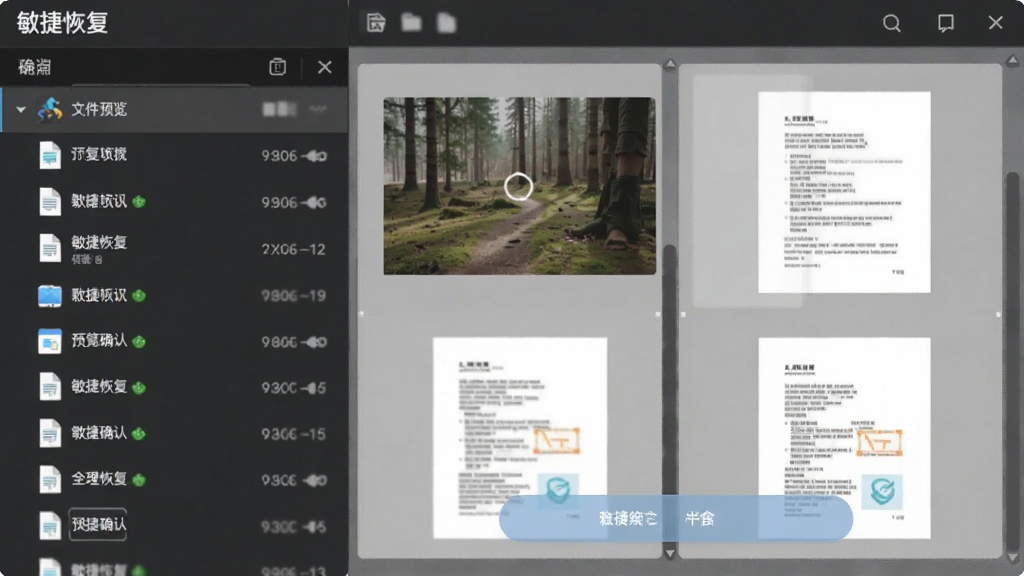Select the 敏捷恢复 row dated 2X06-12
1024x576 pixels.
174,249
